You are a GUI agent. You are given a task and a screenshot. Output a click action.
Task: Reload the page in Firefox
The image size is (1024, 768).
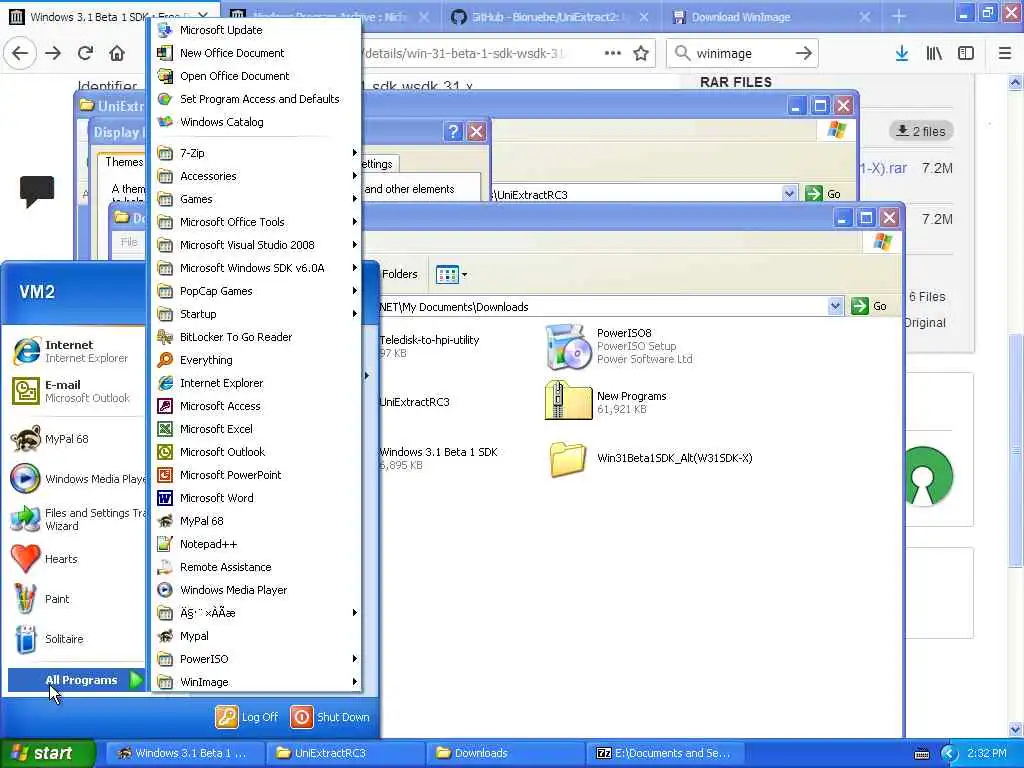(85, 54)
